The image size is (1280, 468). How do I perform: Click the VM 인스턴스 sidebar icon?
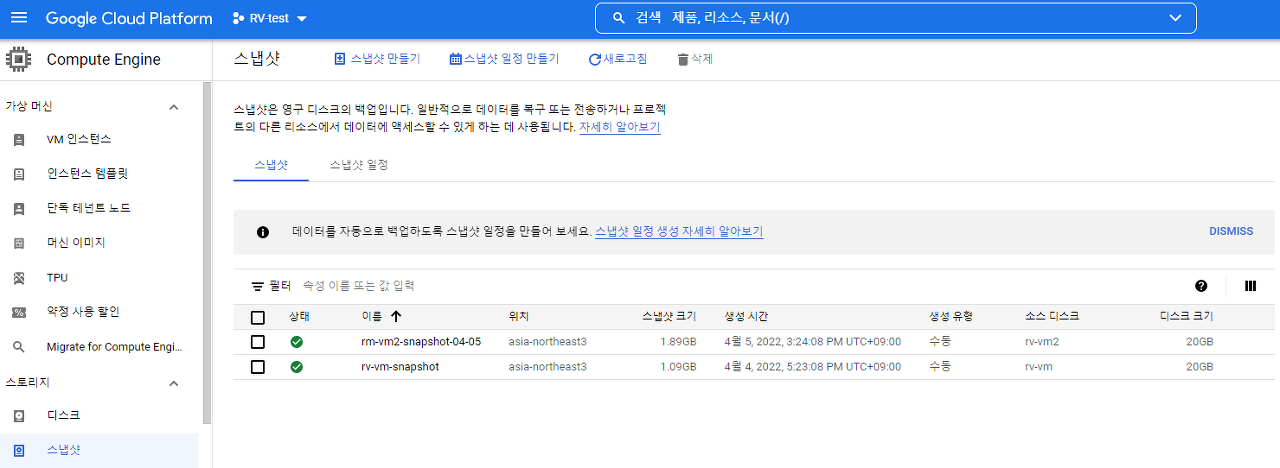[18, 140]
